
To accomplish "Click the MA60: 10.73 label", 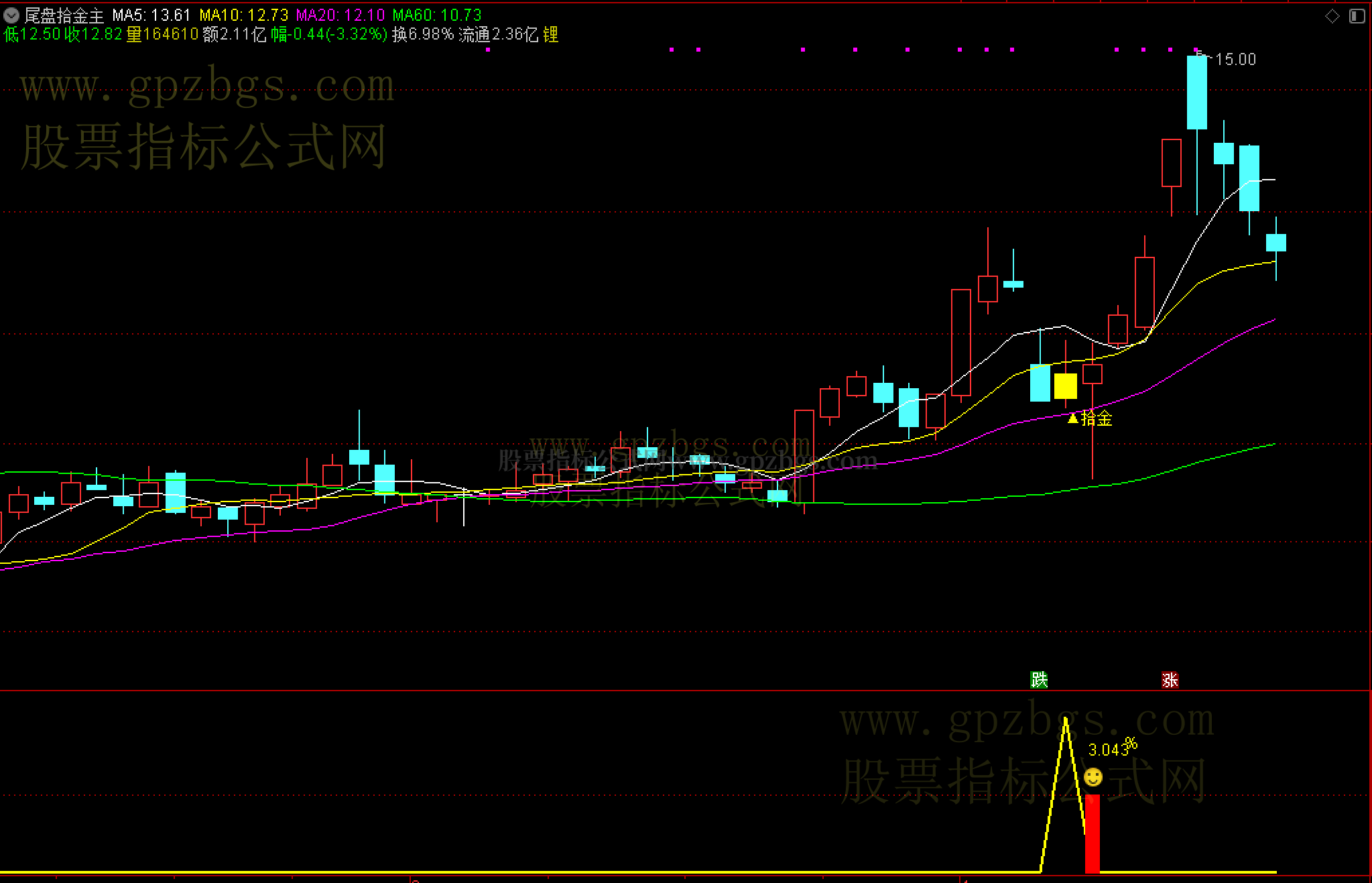I will 437,15.
